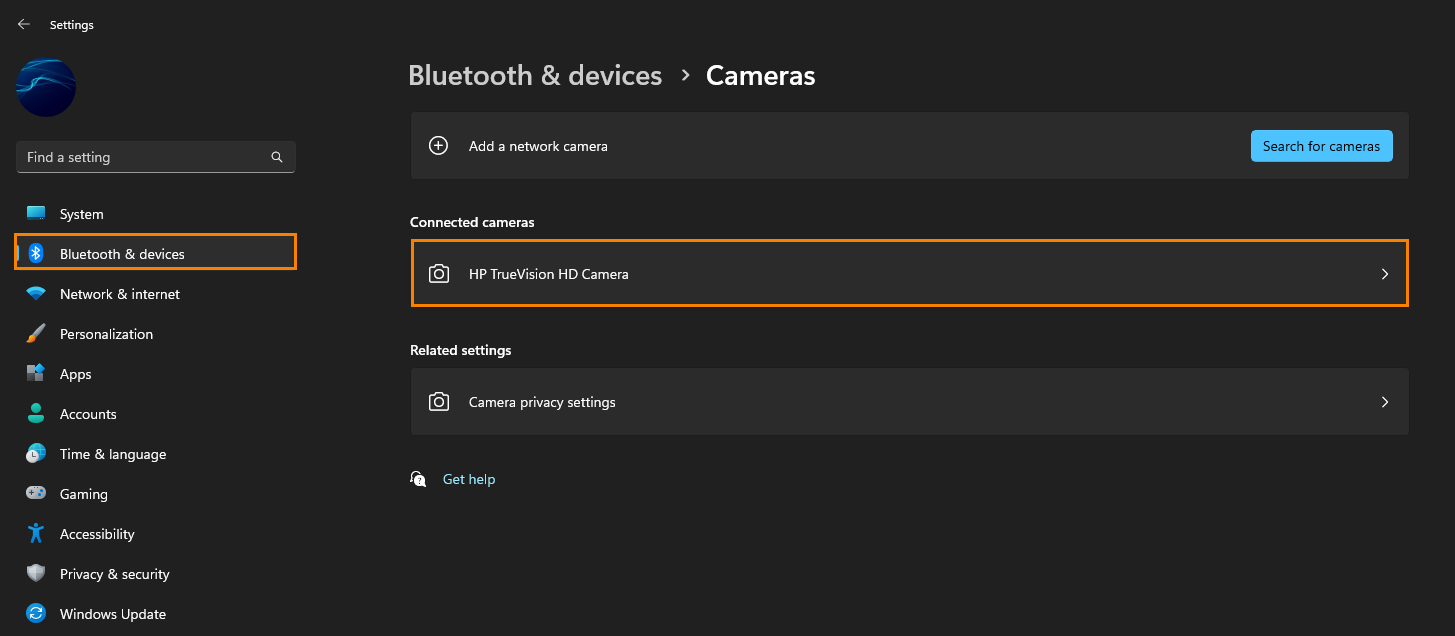Click the Bluetooth icon in sidebar
The width and height of the screenshot is (1455, 636).
tap(36, 254)
